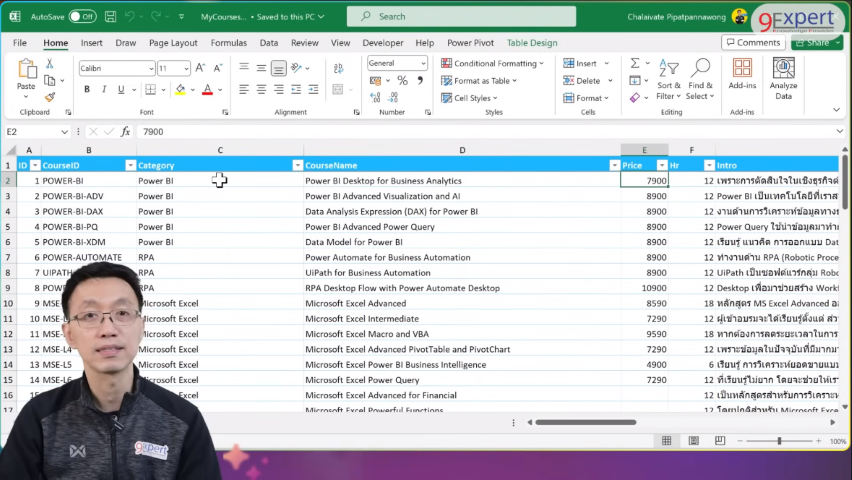Screen dimensions: 852x480
Task: Open the Cell Styles menu
Action: [x=469, y=98]
